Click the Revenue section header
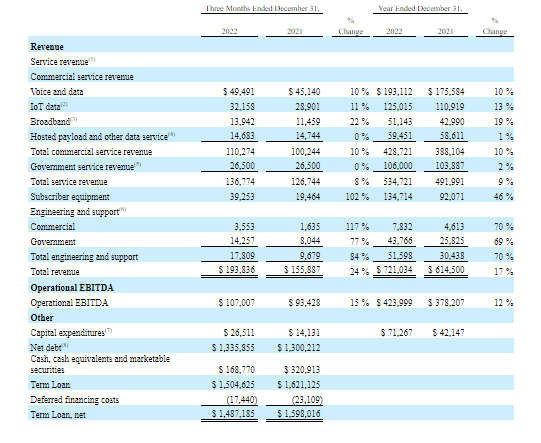The height and width of the screenshot is (443, 541). (47, 47)
